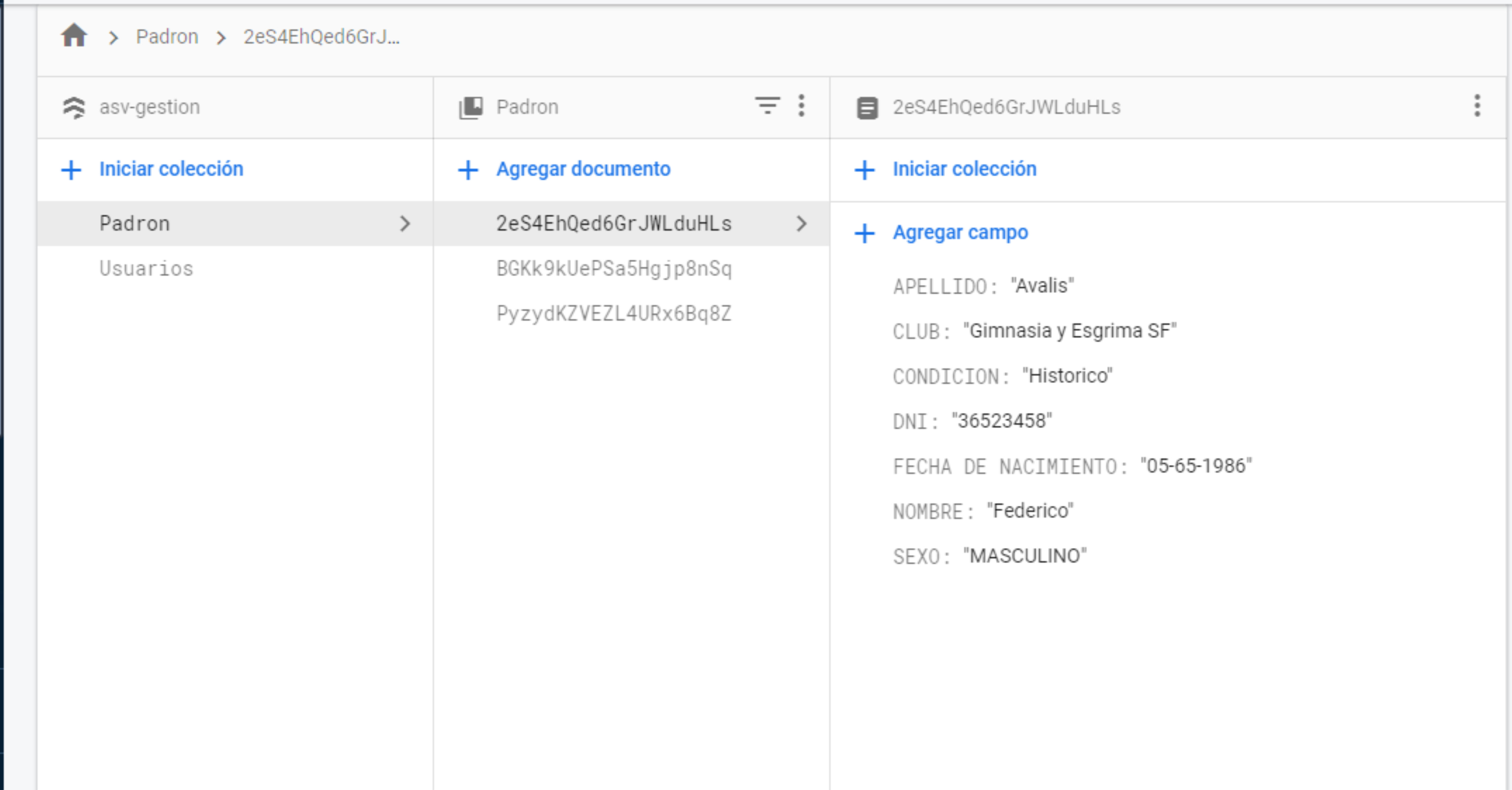
Task: Expand the Padron row chevron
Action: click(x=404, y=223)
